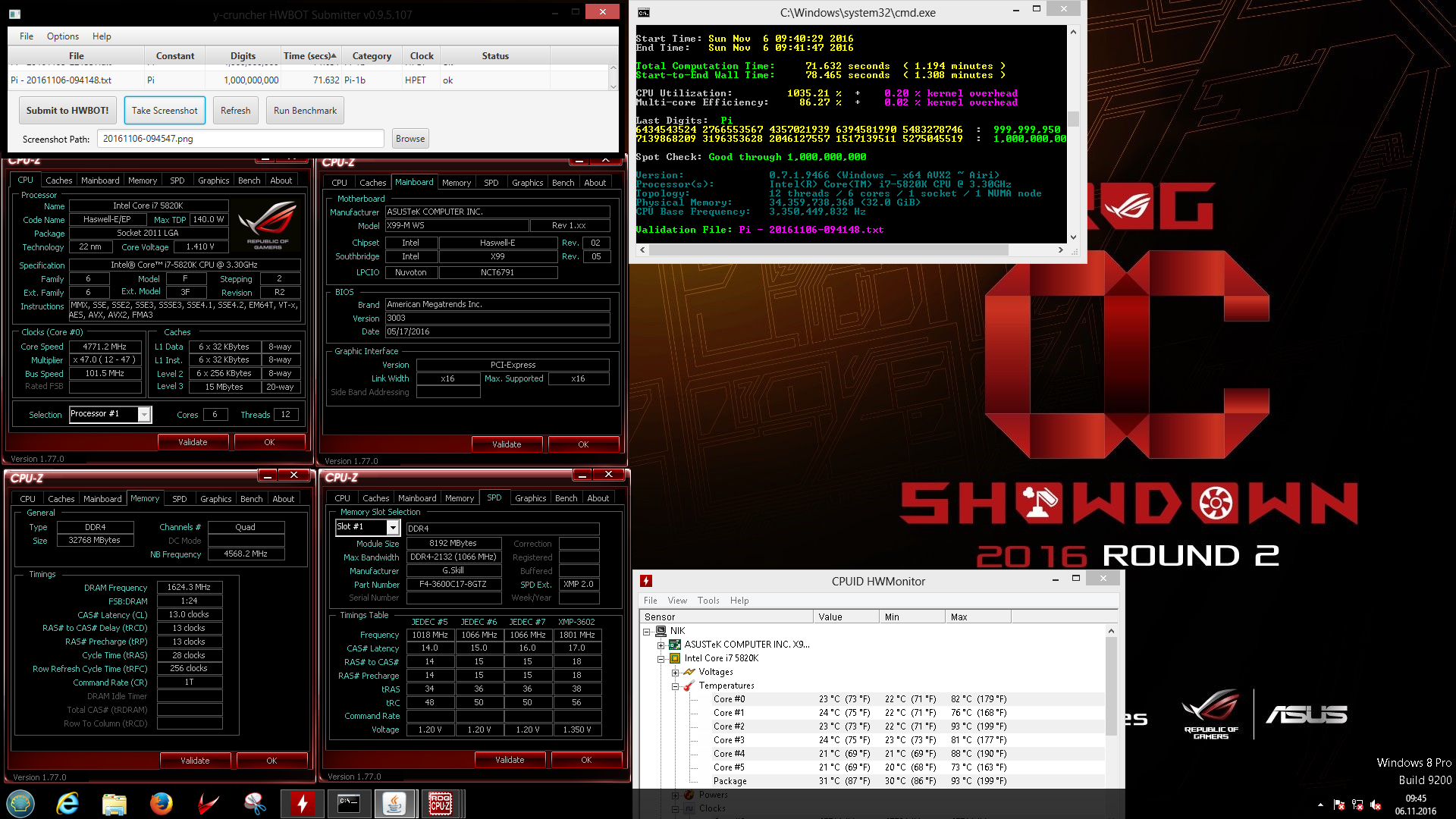
Task: Click Browse next to Screenshot Path
Action: (410, 138)
